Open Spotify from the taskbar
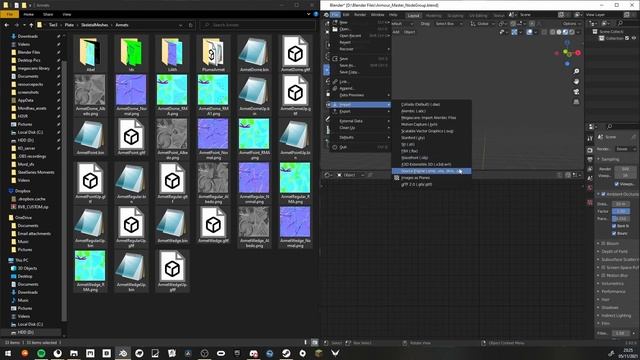The width and height of the screenshot is (640, 360). click(41, 353)
